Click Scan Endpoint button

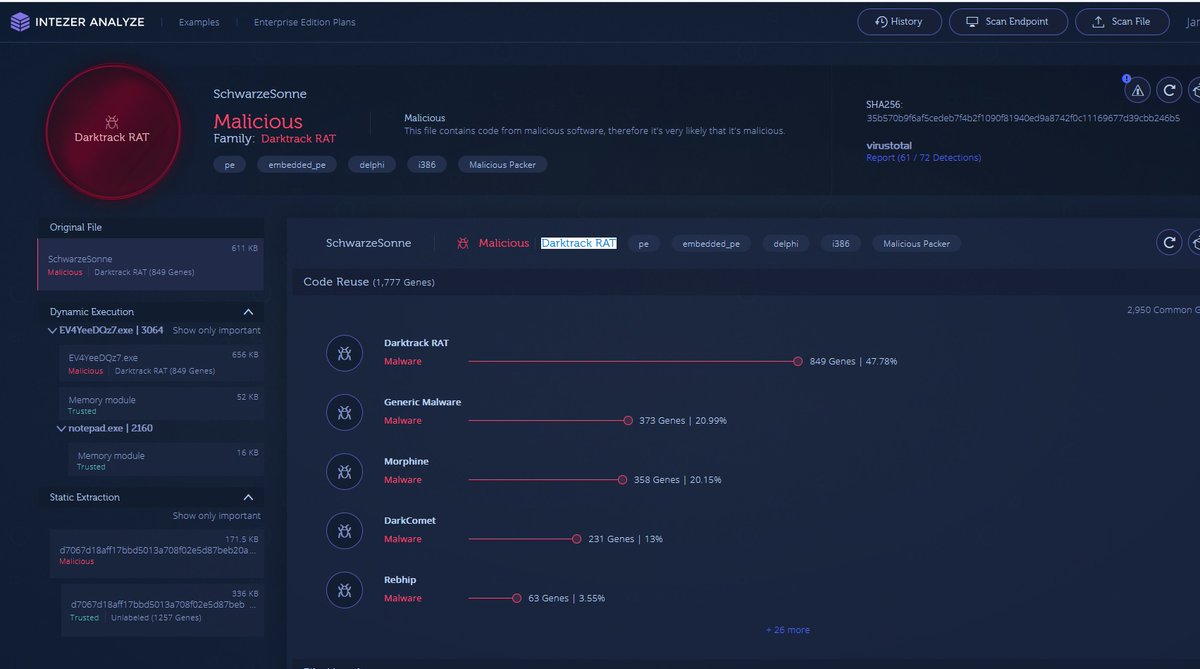click(x=1008, y=22)
